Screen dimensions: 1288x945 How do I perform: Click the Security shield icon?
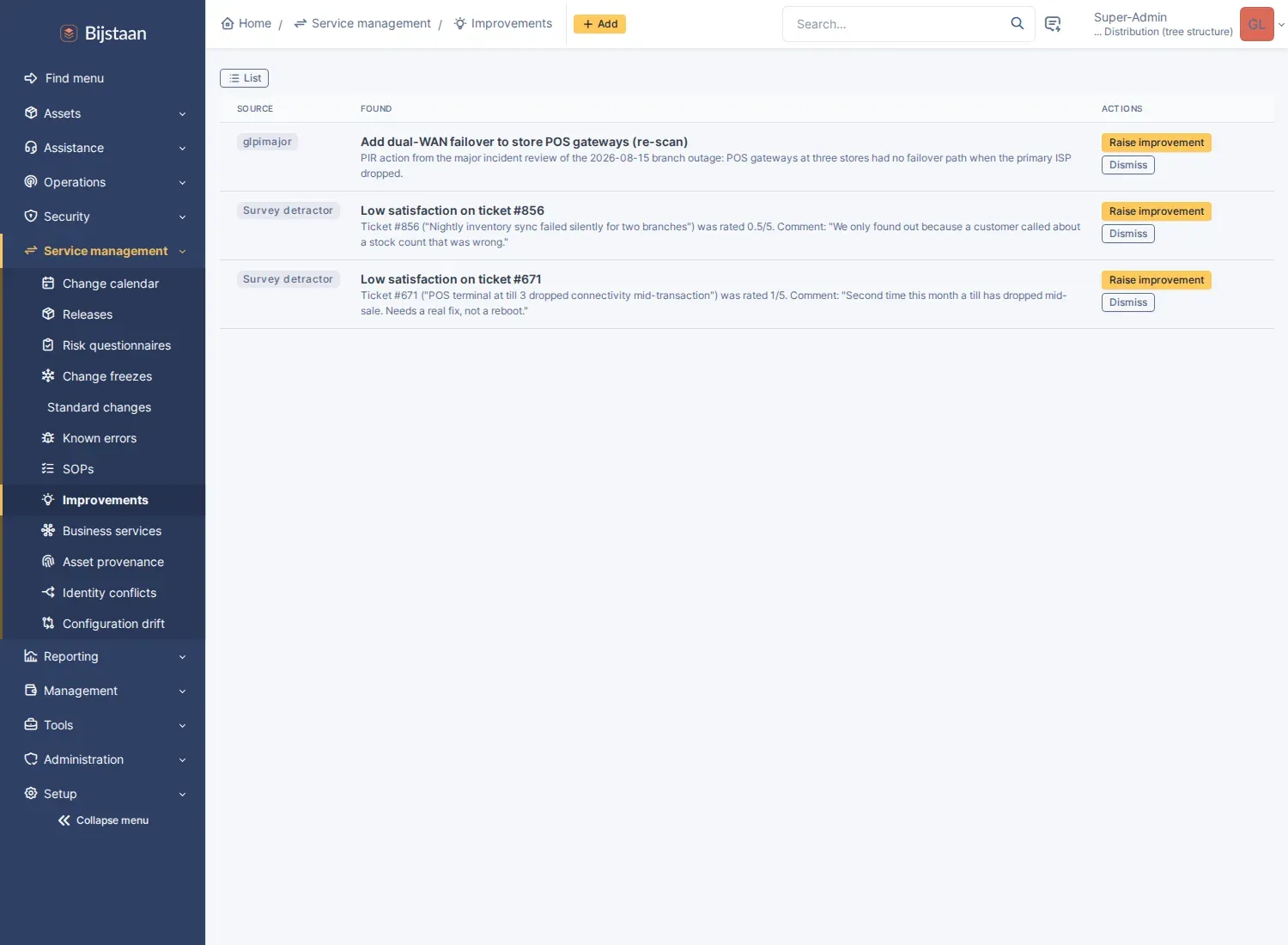click(x=31, y=216)
